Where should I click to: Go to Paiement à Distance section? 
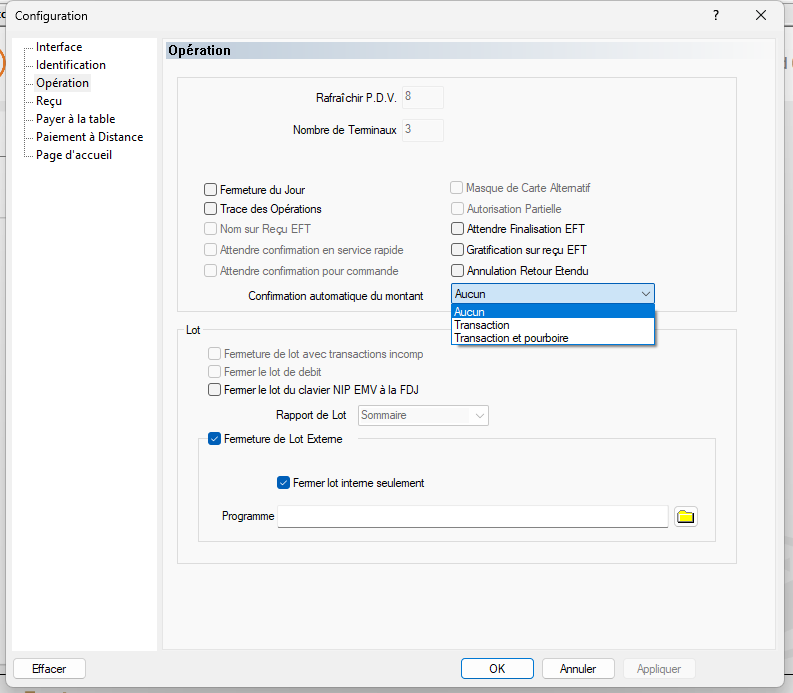(89, 137)
